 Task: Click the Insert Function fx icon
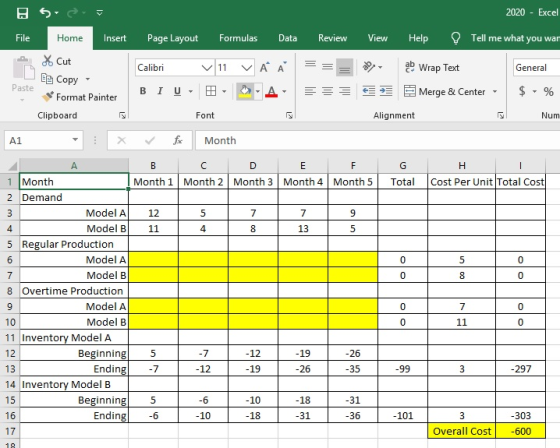coord(178,140)
